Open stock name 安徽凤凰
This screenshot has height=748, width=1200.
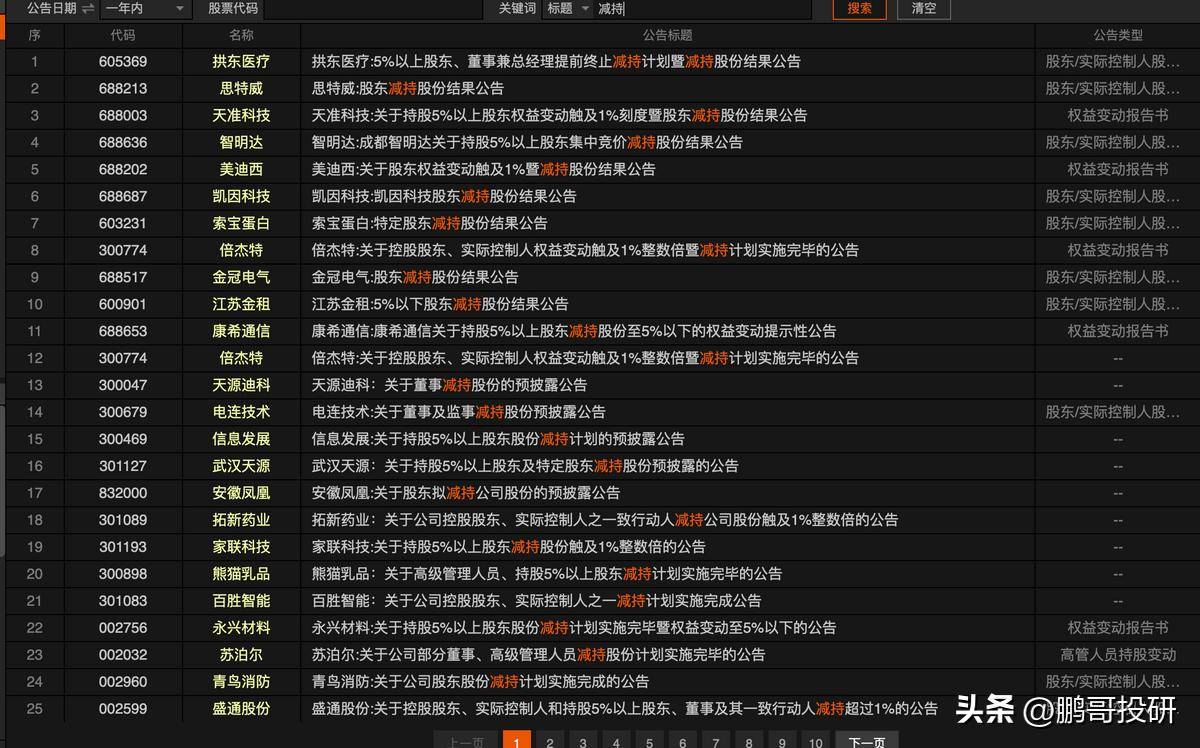[241, 493]
